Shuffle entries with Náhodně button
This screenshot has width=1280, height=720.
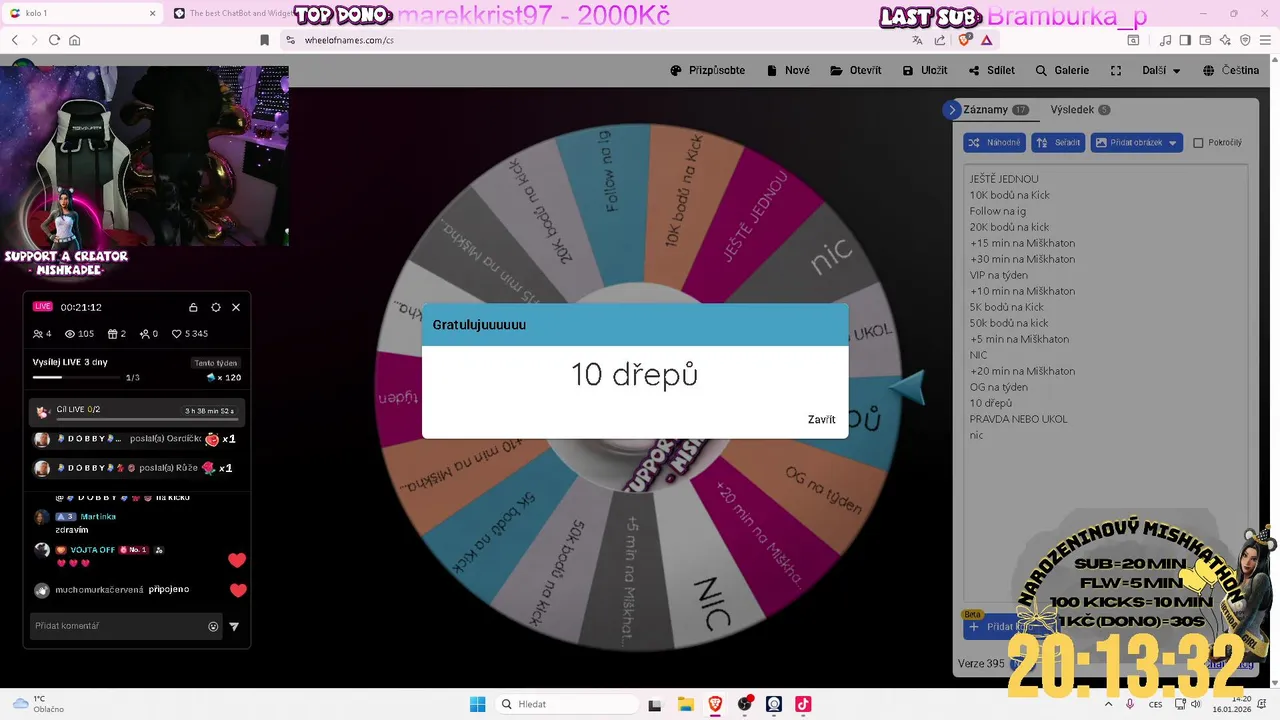(x=994, y=143)
